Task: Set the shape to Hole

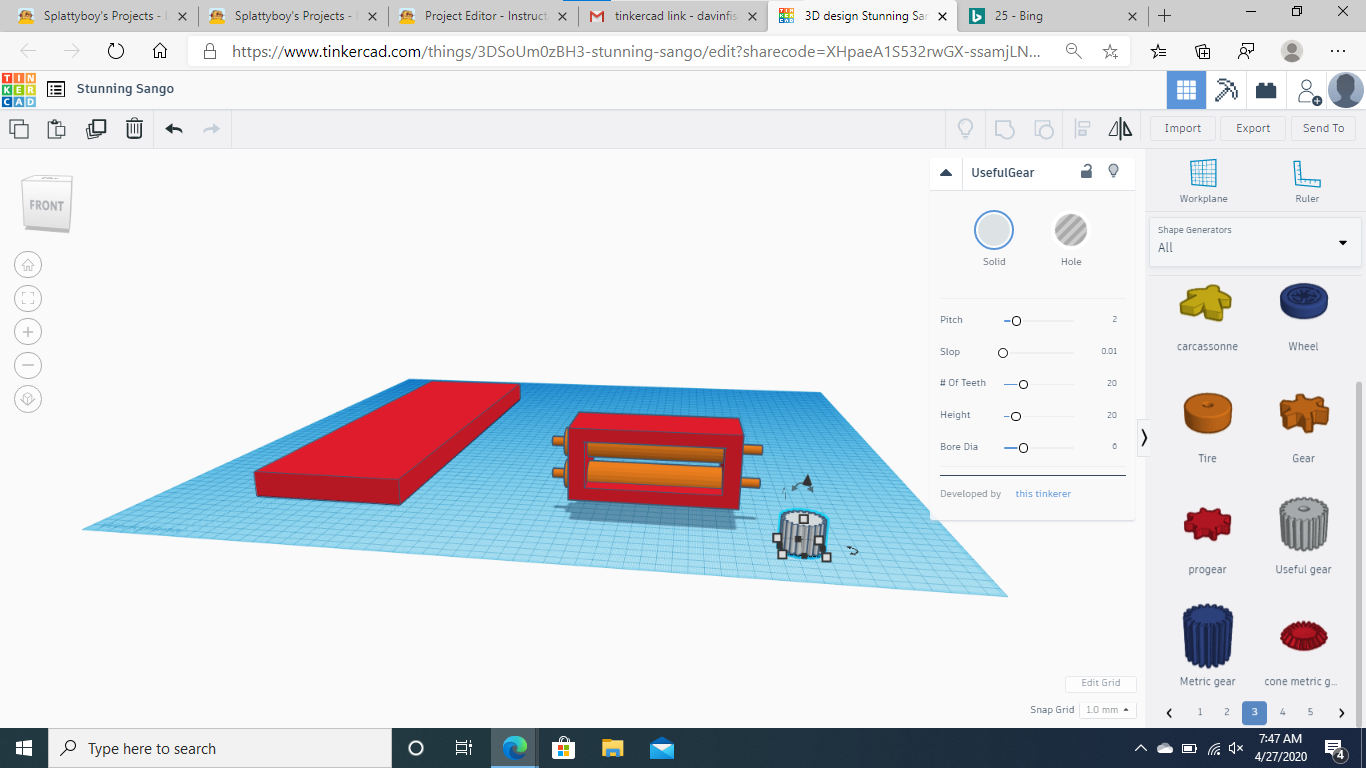Action: [x=1071, y=231]
